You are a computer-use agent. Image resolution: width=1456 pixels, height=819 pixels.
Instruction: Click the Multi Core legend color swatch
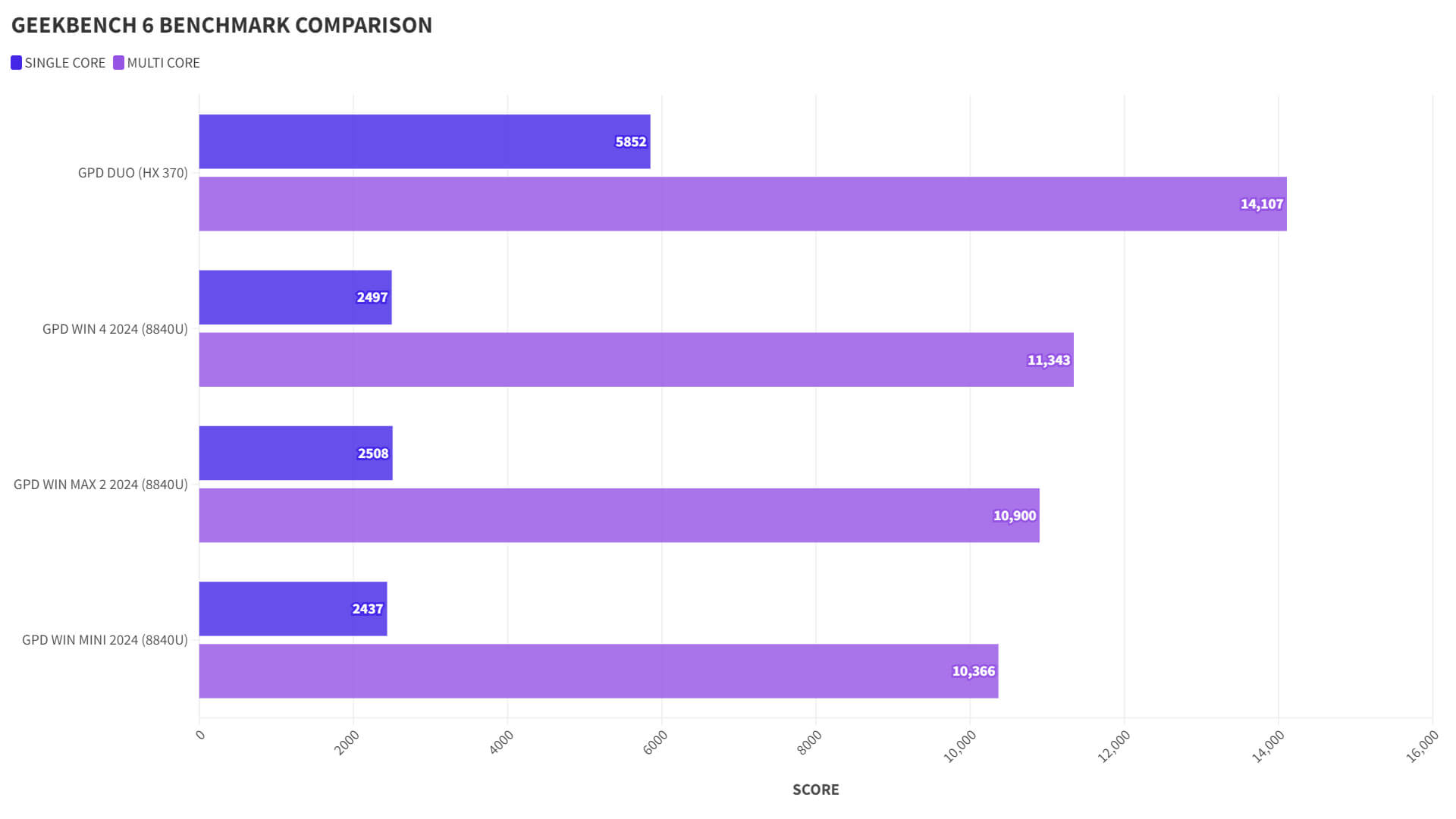pyautogui.click(x=118, y=63)
